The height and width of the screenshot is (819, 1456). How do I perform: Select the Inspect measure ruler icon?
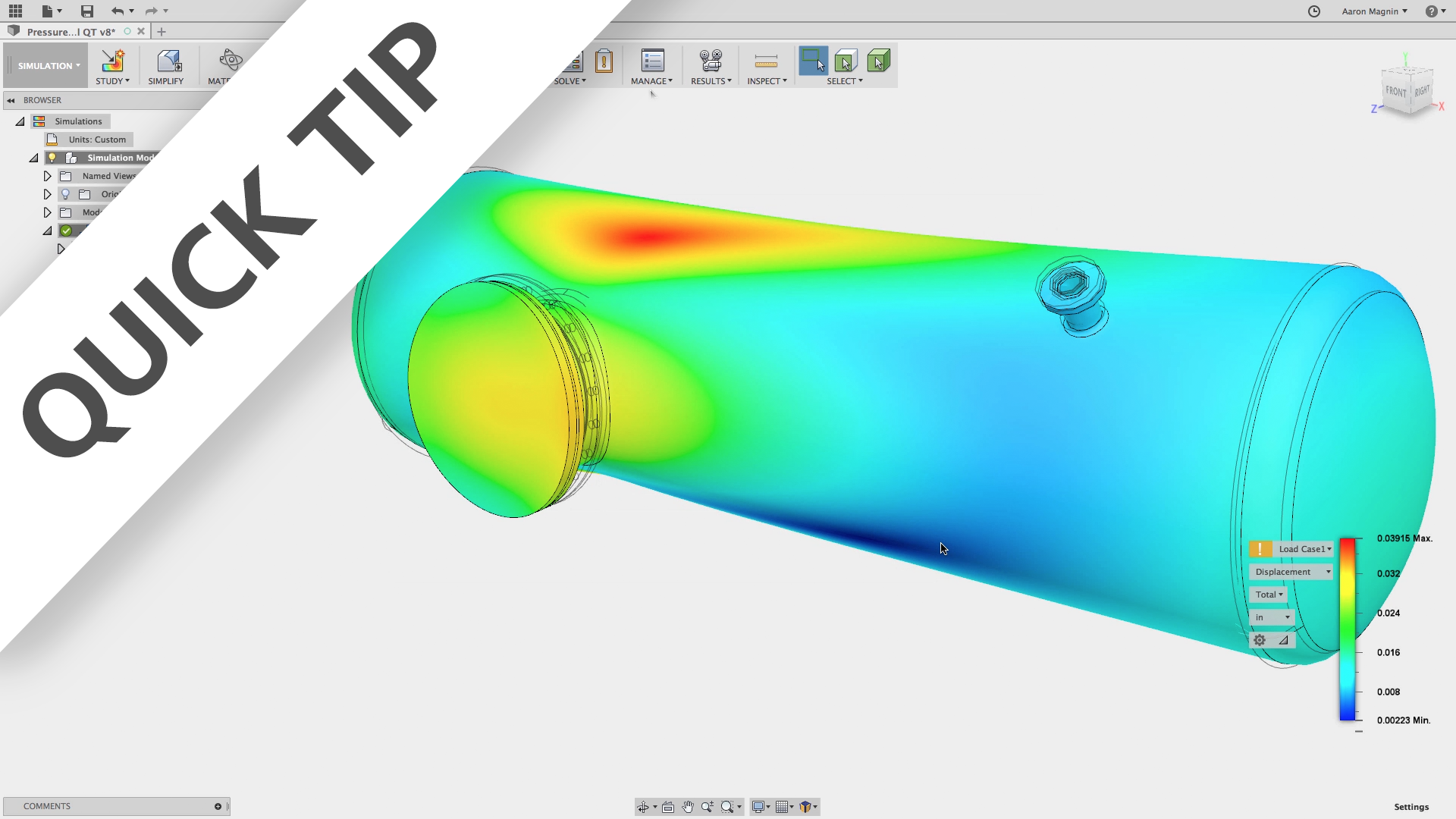pyautogui.click(x=766, y=61)
